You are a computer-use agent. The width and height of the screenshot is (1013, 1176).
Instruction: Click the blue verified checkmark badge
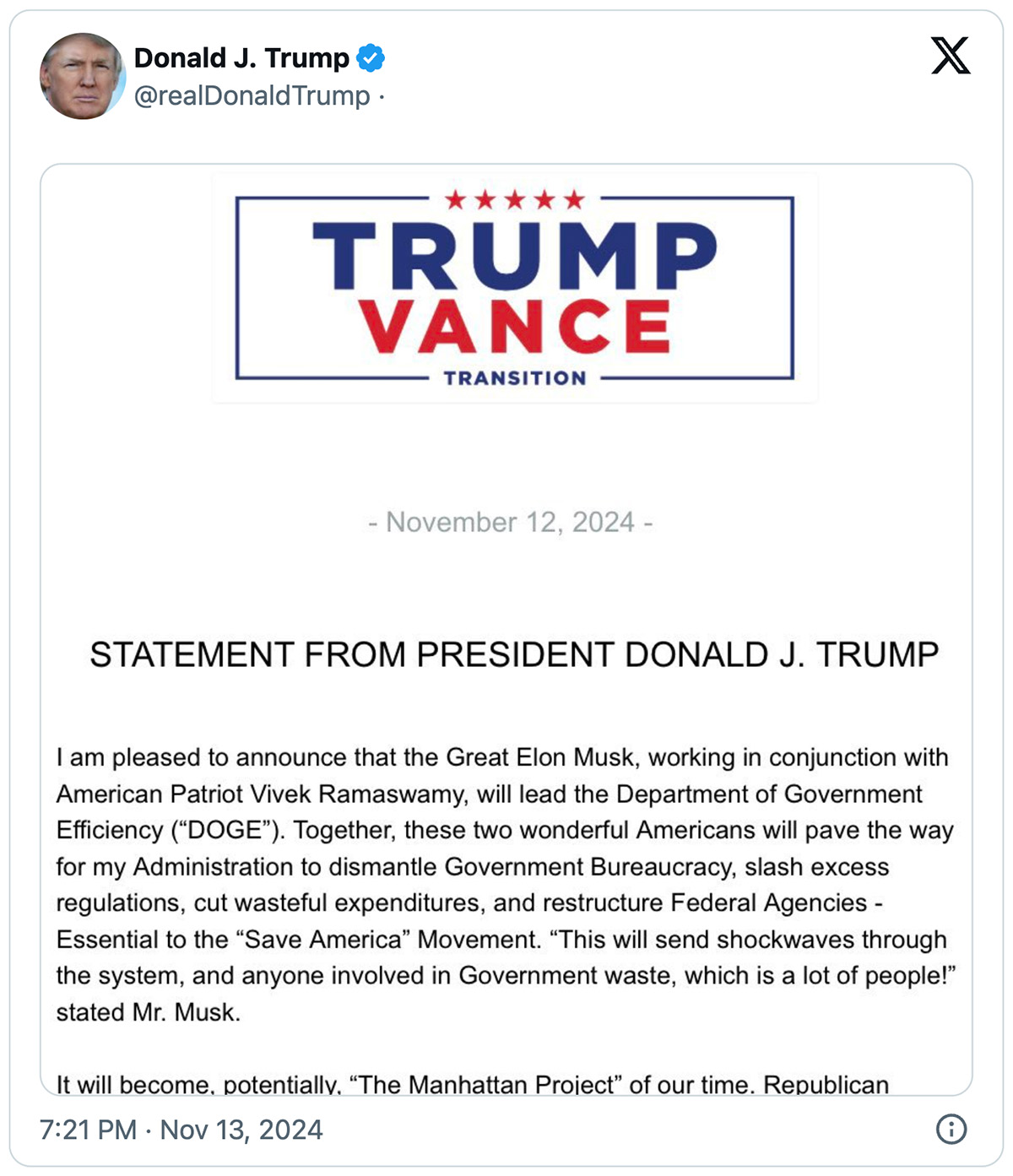[x=371, y=58]
